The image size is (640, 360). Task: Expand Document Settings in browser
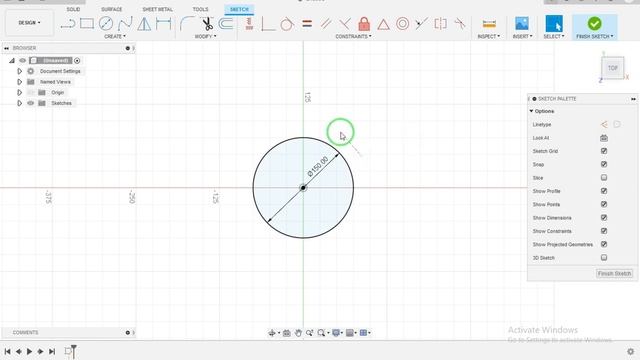coord(19,71)
